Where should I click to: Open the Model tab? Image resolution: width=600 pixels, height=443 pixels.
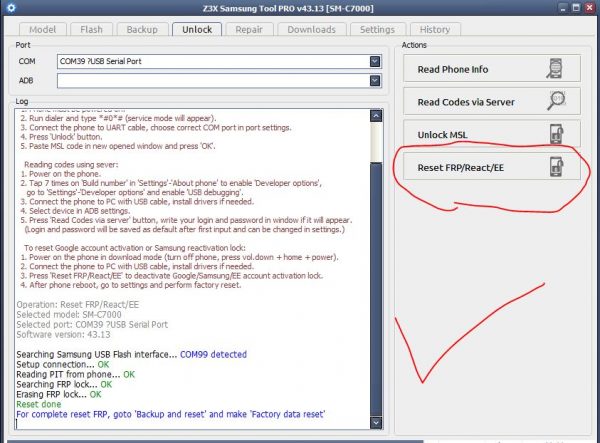(x=42, y=29)
